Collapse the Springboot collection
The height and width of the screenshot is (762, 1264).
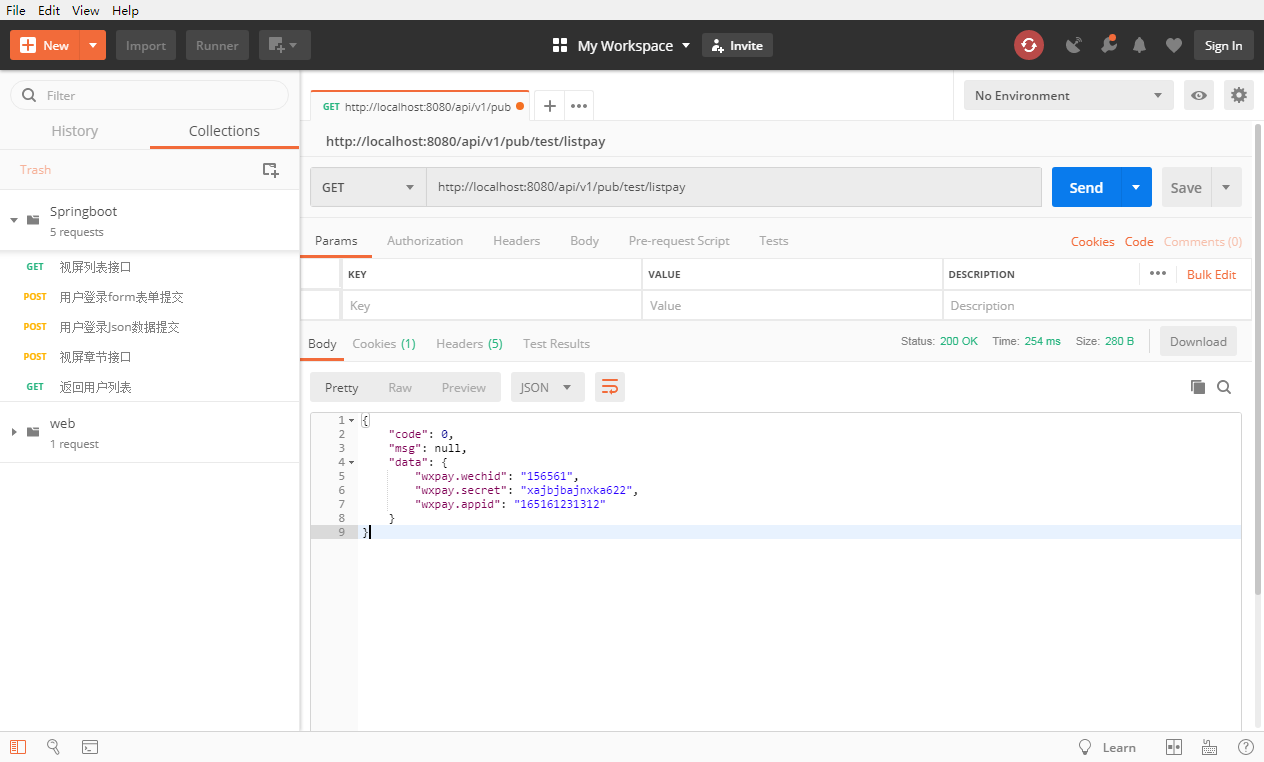point(14,219)
